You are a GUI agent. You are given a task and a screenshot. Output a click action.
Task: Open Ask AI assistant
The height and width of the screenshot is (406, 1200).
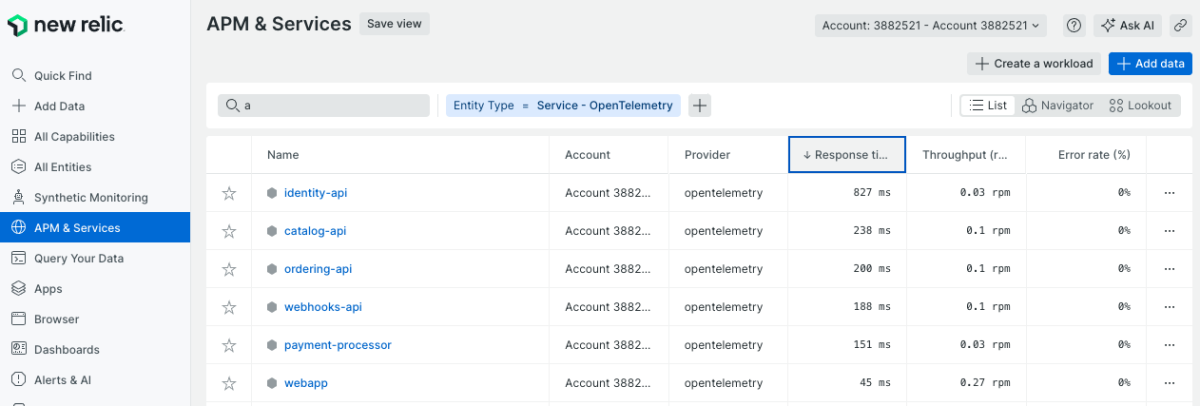coord(1127,25)
